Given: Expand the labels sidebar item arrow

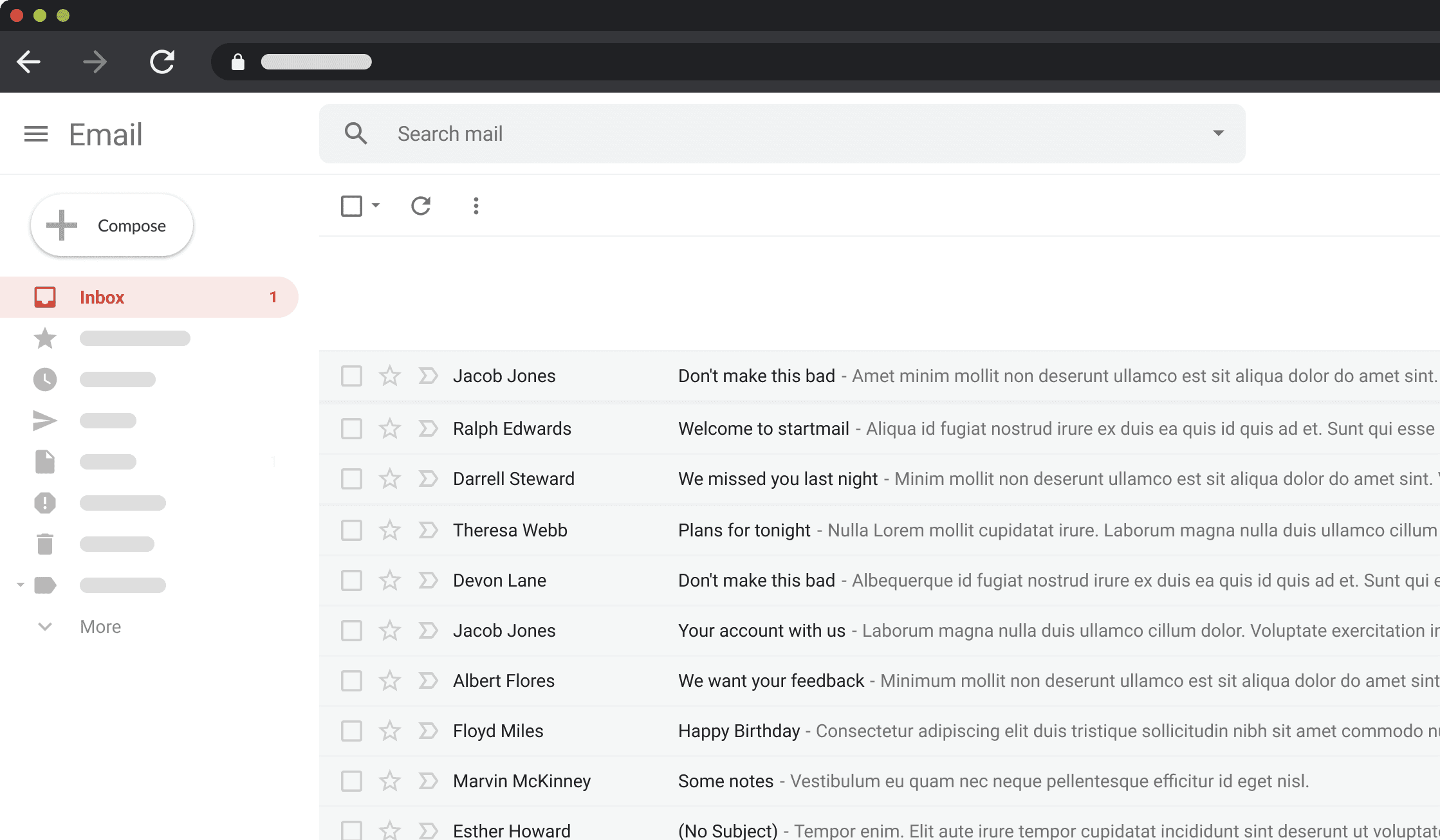Looking at the screenshot, I should point(21,585).
